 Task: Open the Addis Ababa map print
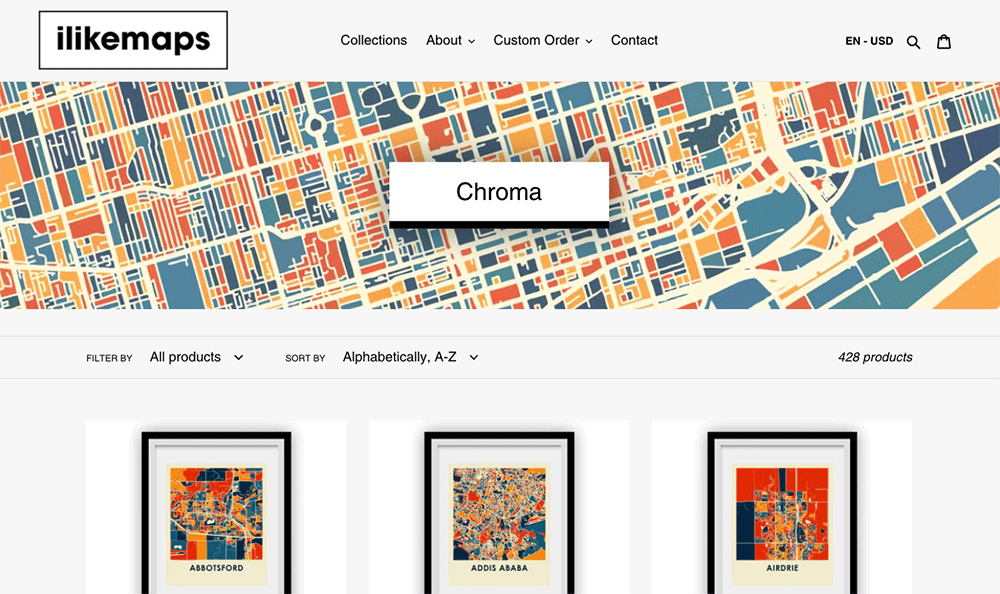[499, 510]
